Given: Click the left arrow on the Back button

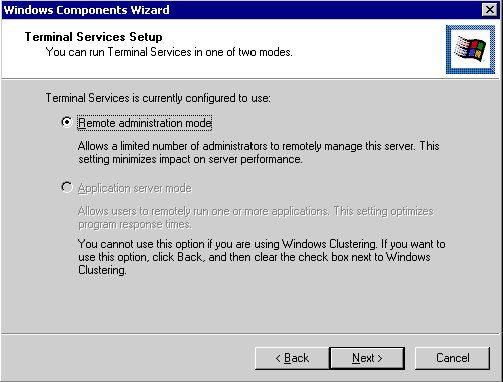Looking at the screenshot, I should coord(278,359).
